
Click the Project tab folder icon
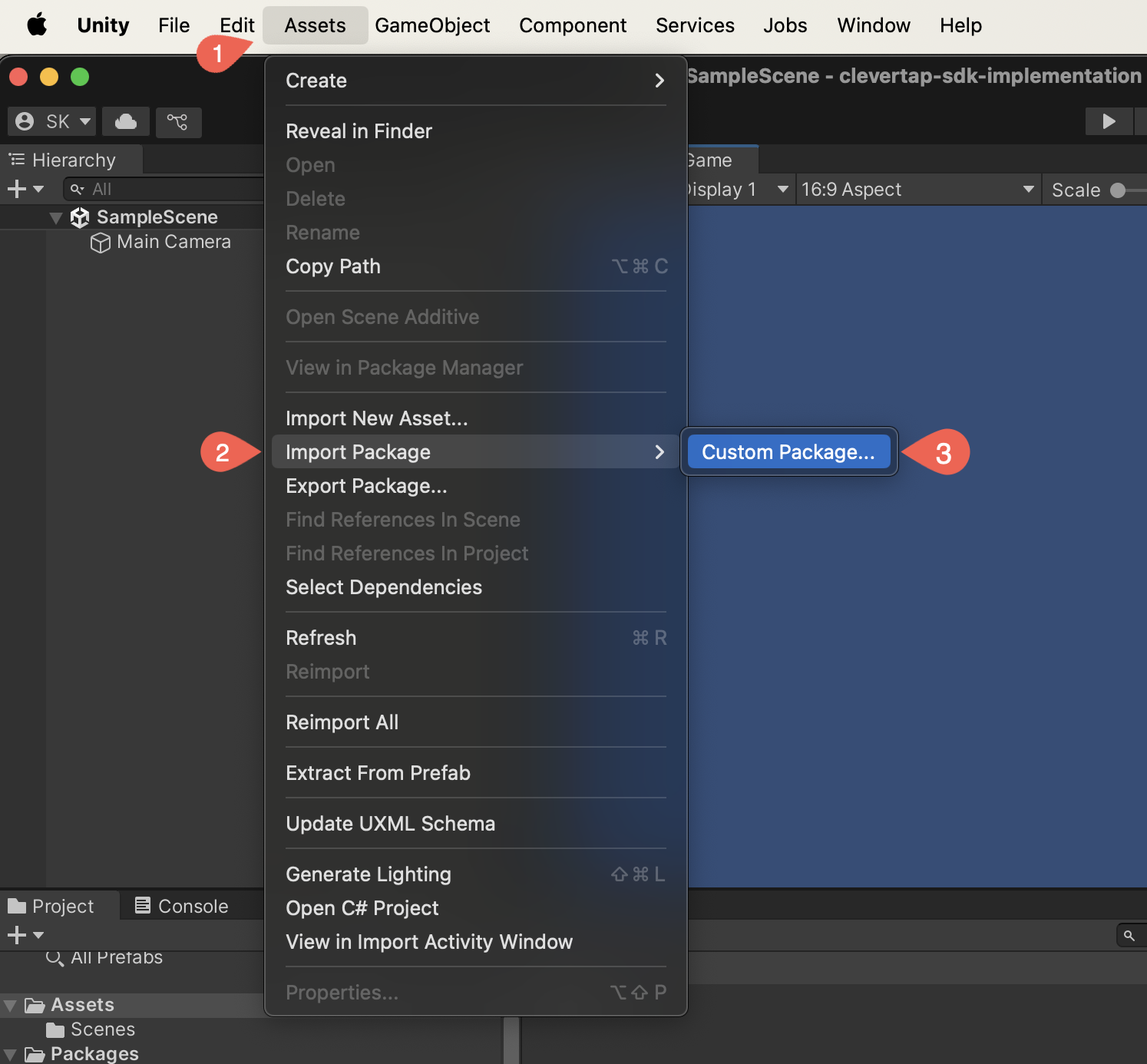[x=17, y=907]
